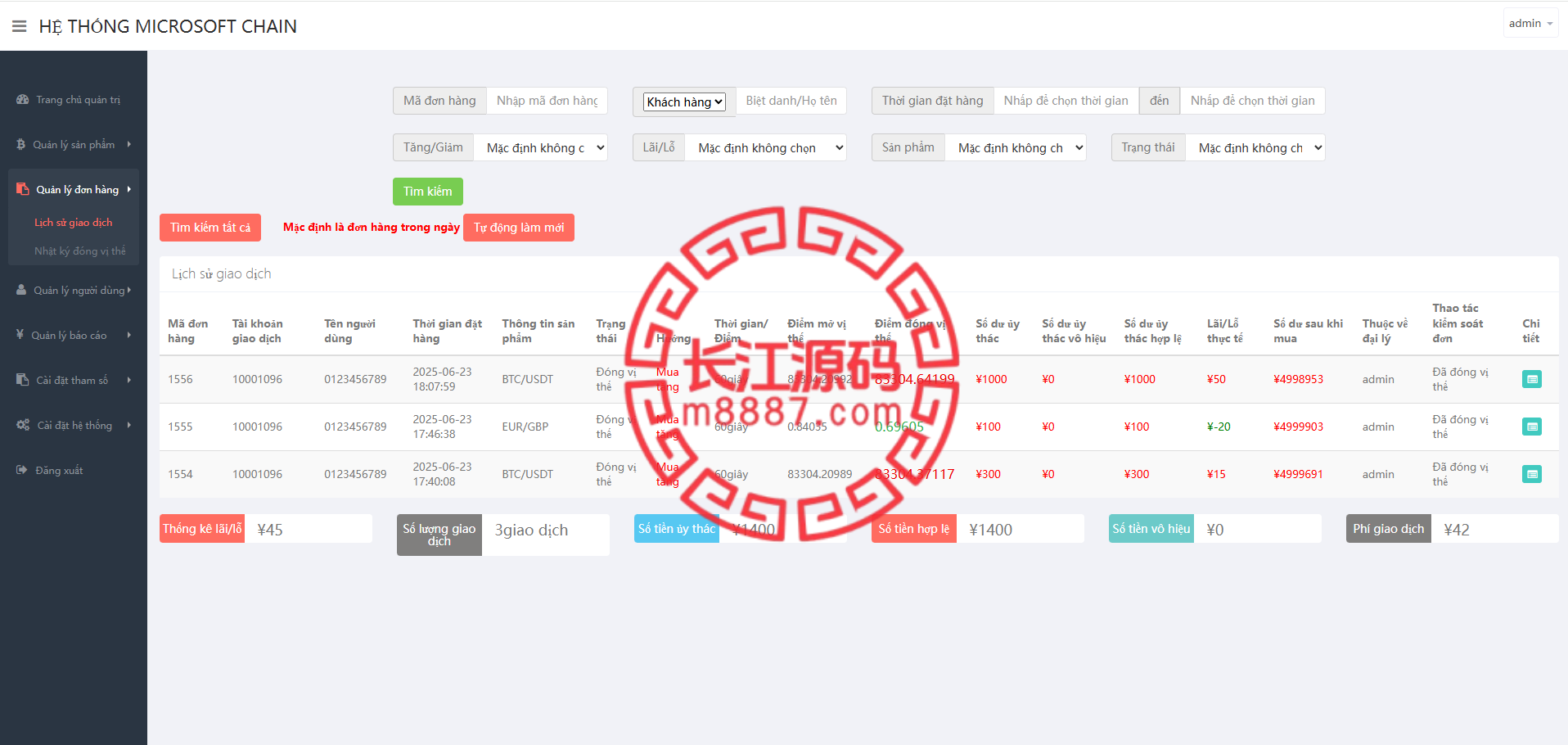Click the copy icon beside Cài đặt tham số
Screen dimensions: 1568x745
(x=23, y=380)
